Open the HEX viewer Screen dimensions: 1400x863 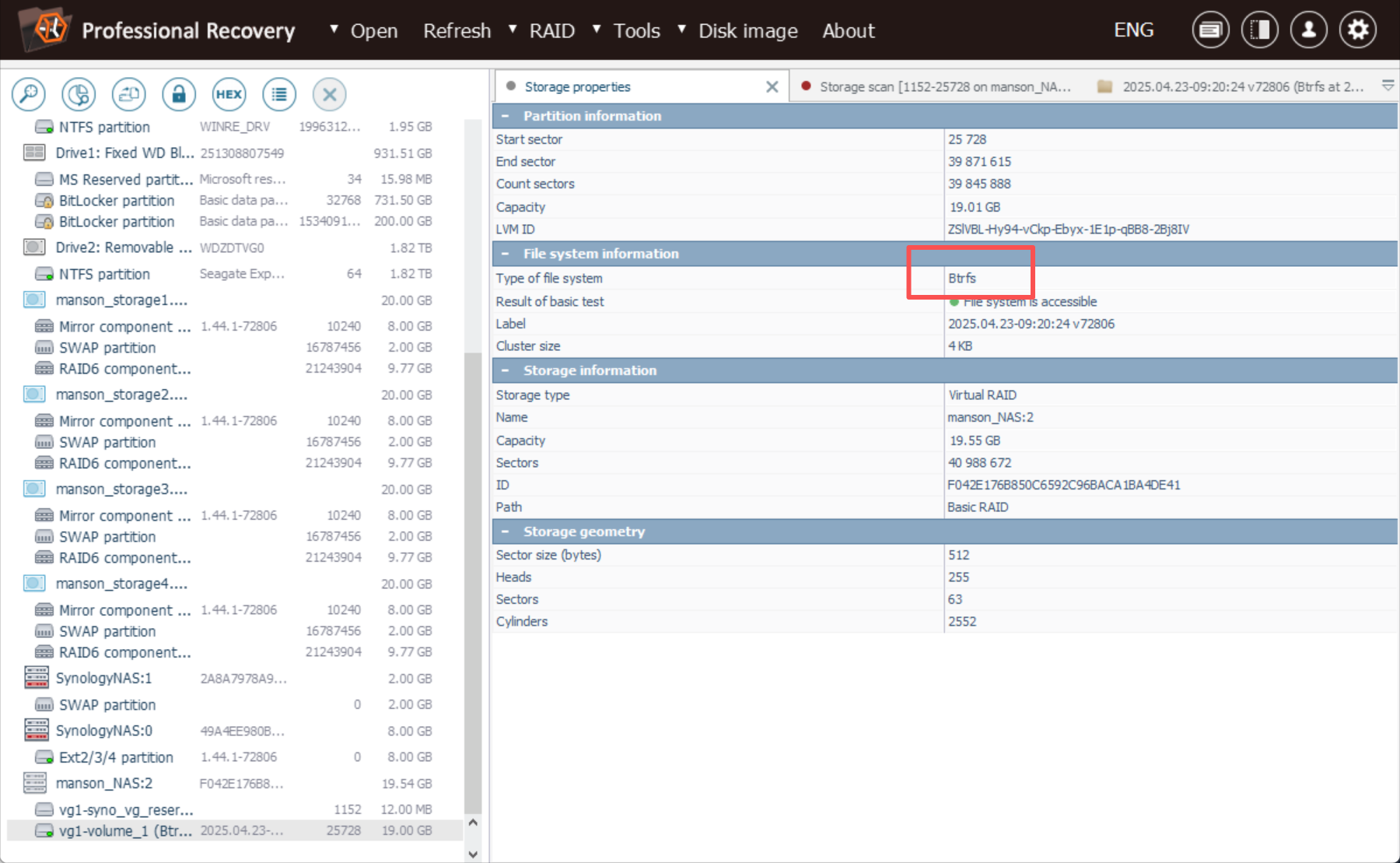(x=229, y=94)
